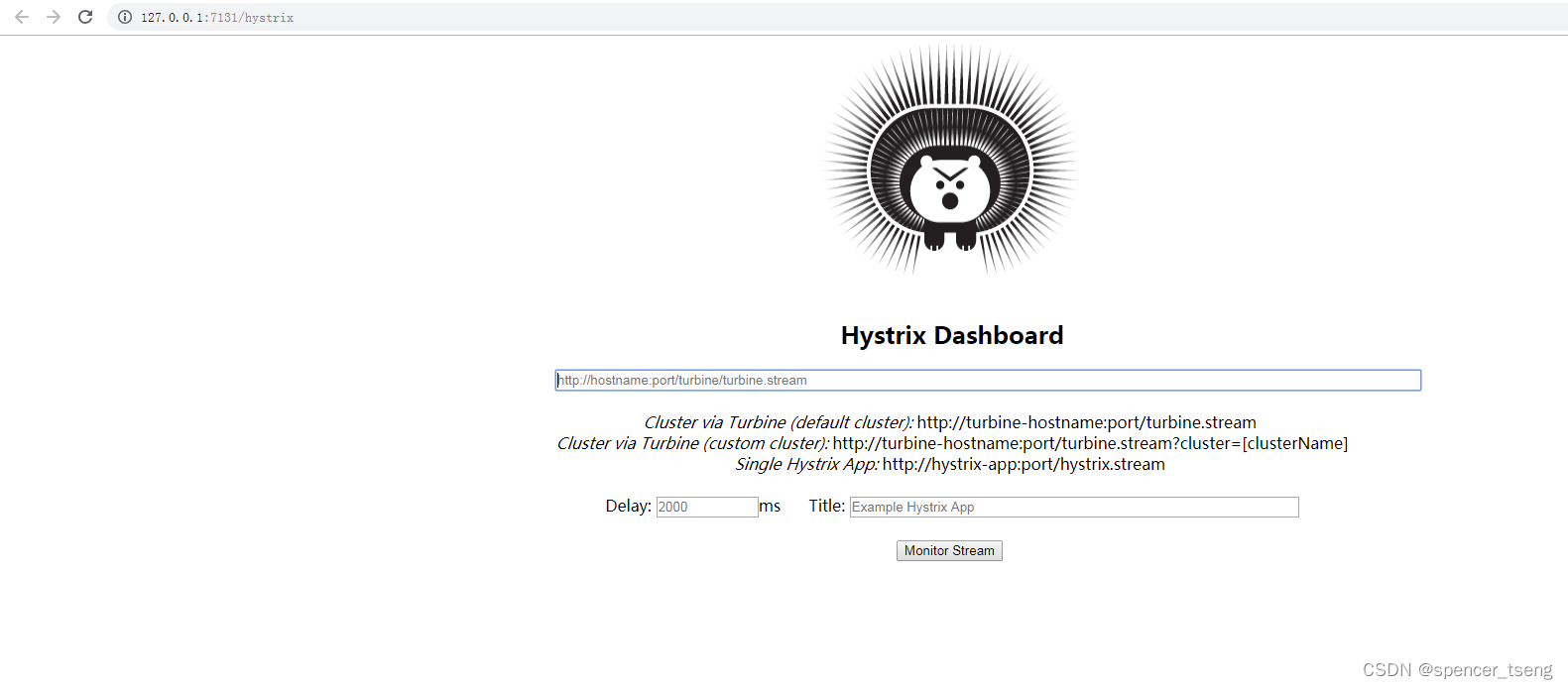Click 'Cluster via Turbine (custom cluster):' label
Screen dimensions: 1568x689
click(693, 443)
